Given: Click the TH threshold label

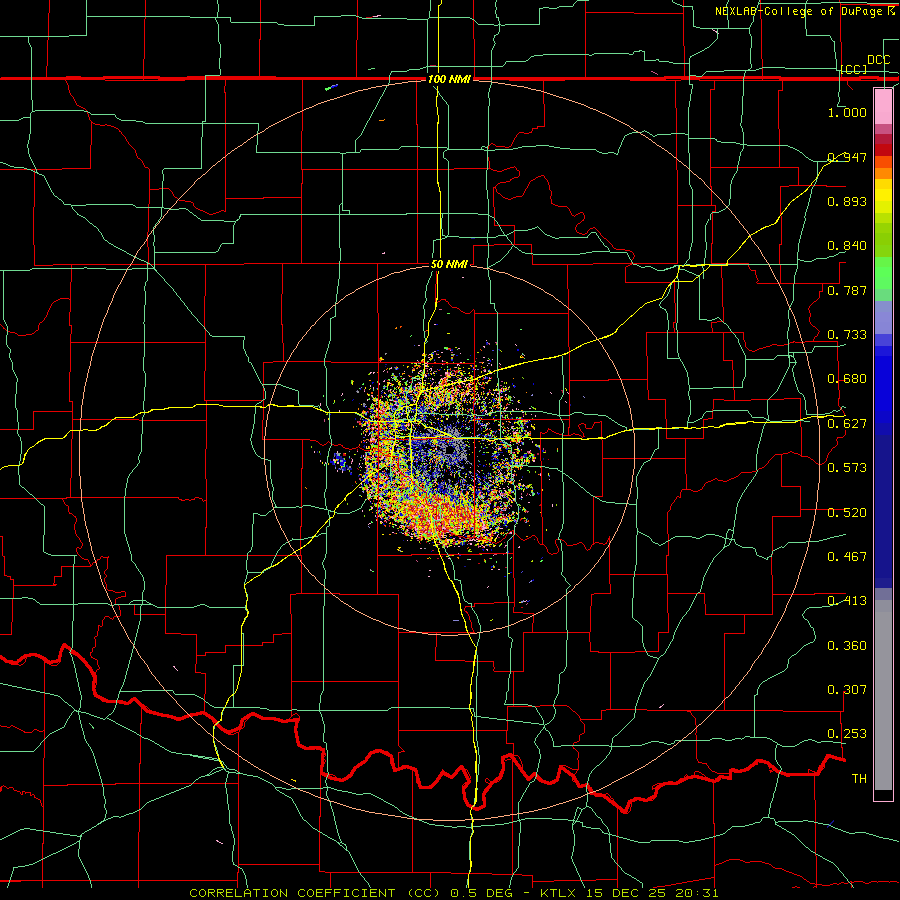Looking at the screenshot, I should coord(859,779).
